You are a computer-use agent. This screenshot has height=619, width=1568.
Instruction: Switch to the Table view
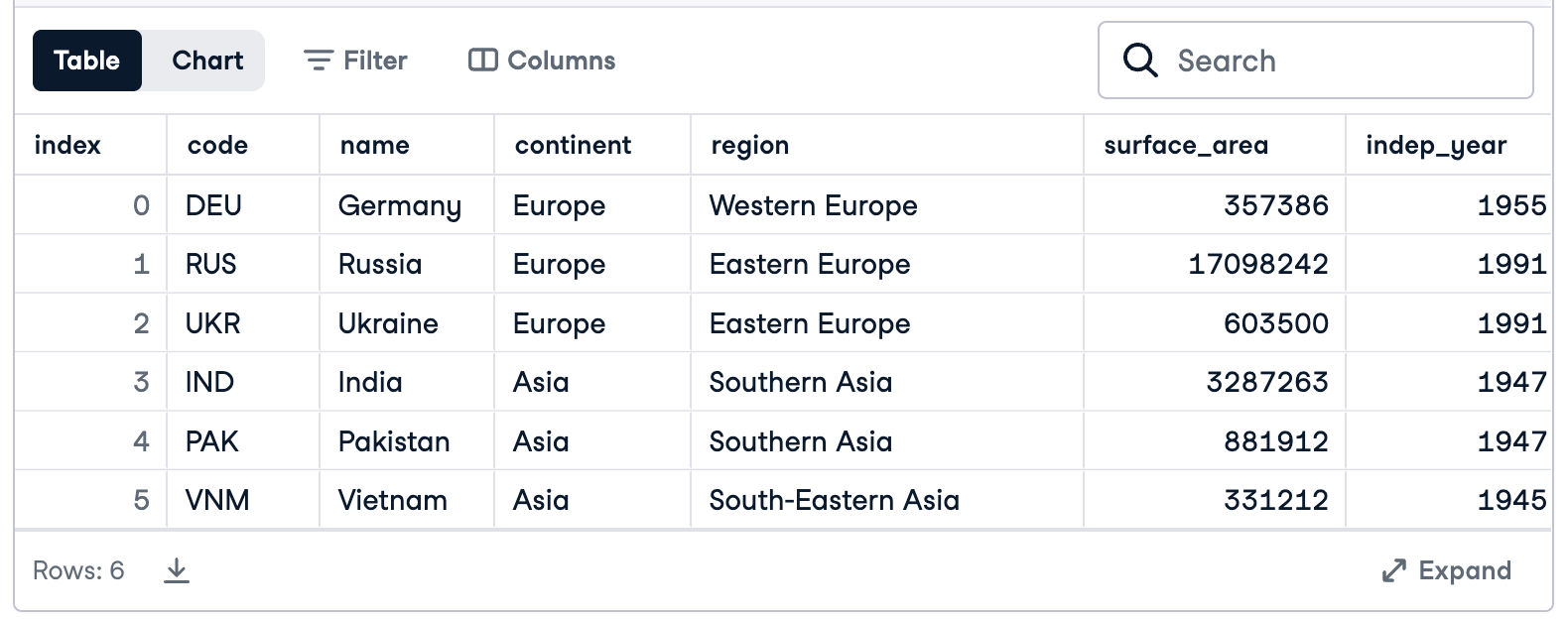click(x=87, y=61)
